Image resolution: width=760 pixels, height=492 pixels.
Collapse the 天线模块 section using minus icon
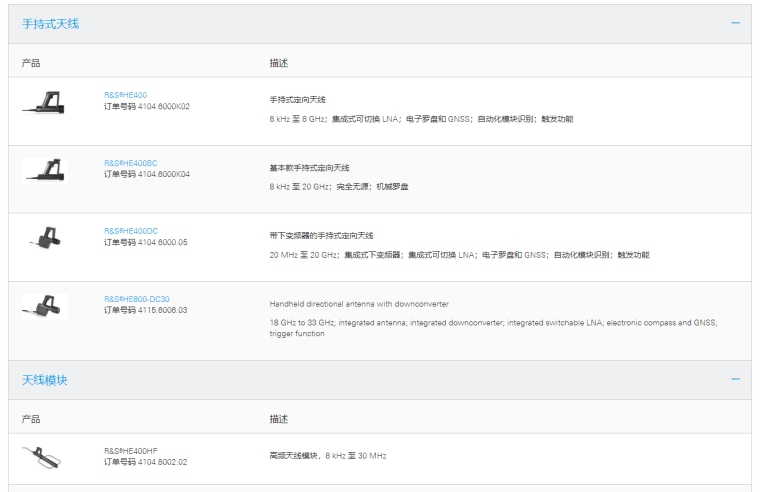[x=736, y=380]
